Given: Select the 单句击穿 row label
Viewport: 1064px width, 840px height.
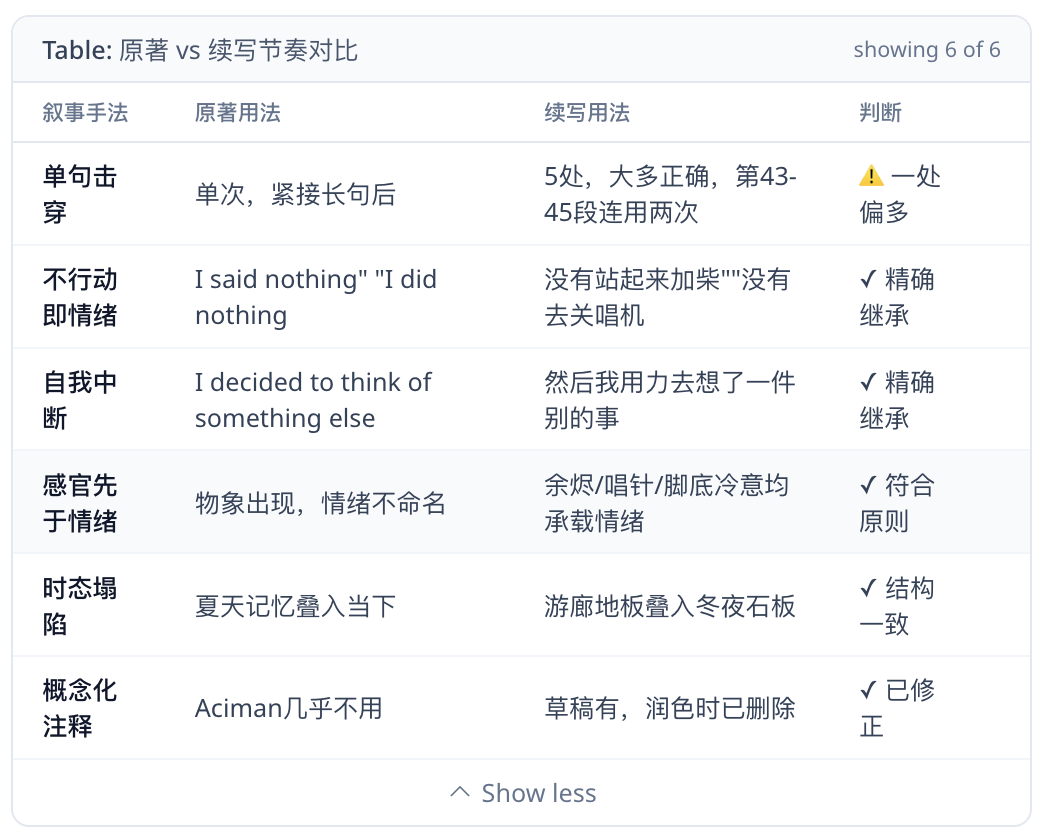Looking at the screenshot, I should (x=80, y=194).
